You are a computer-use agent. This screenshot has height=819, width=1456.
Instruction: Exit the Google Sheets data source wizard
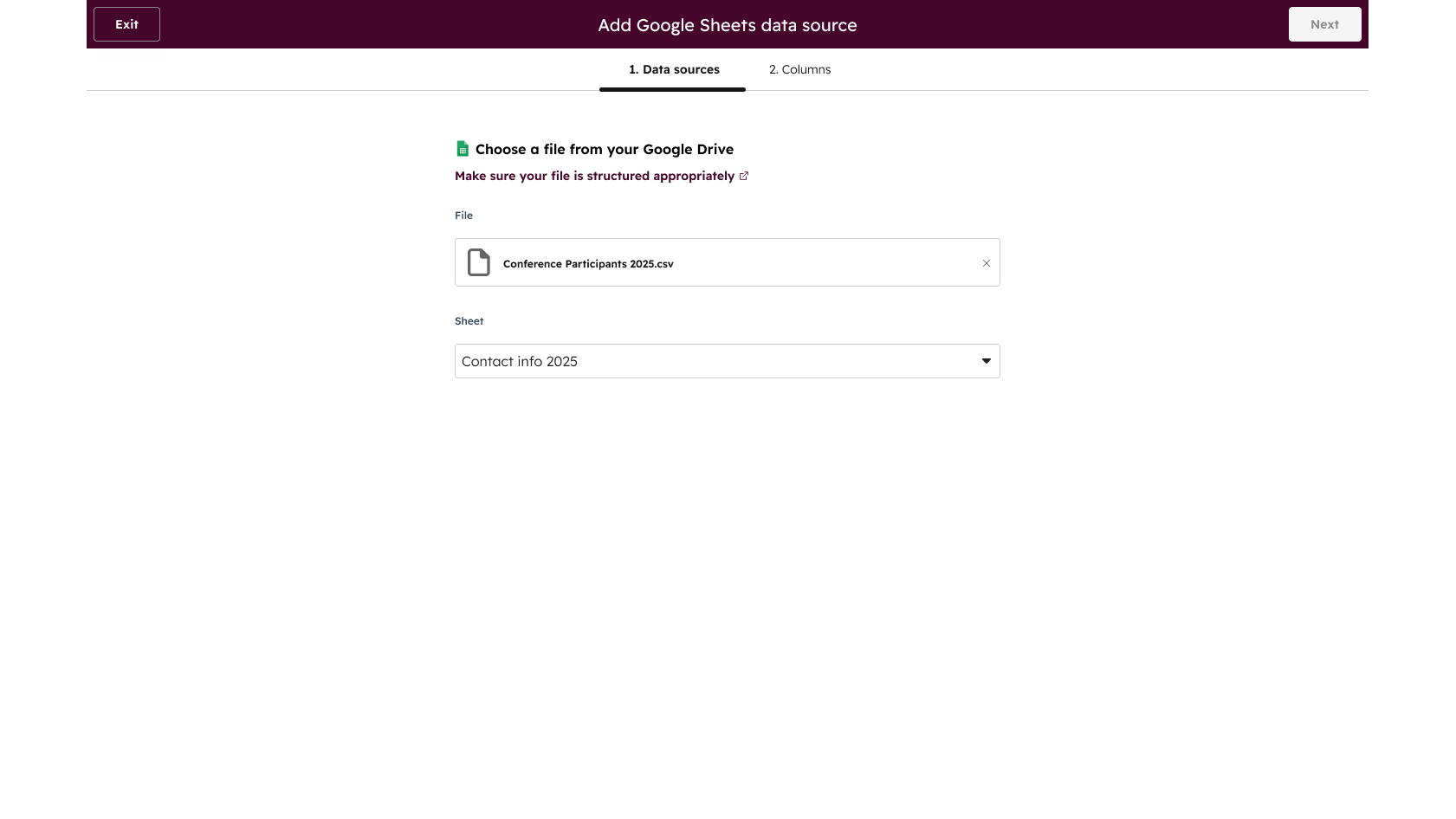pos(126,23)
